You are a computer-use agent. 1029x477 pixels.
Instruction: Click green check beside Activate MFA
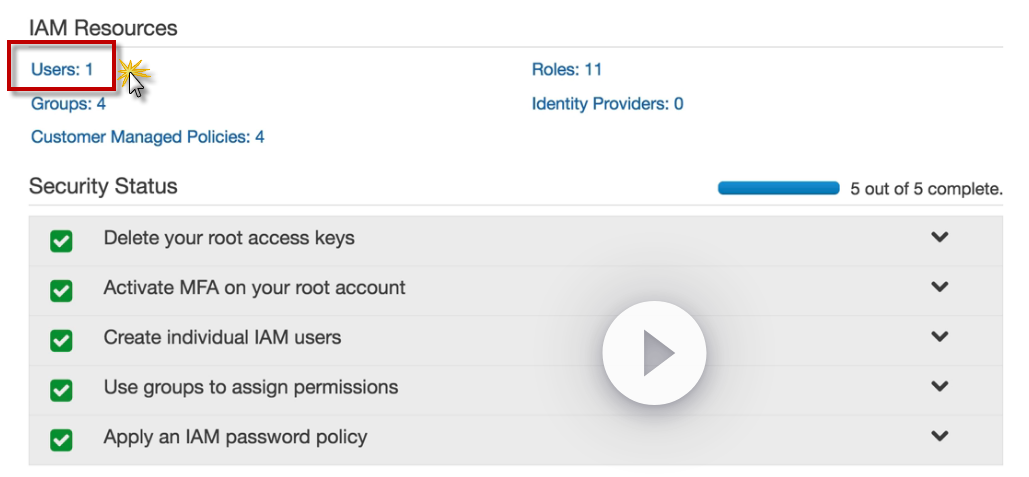click(61, 290)
